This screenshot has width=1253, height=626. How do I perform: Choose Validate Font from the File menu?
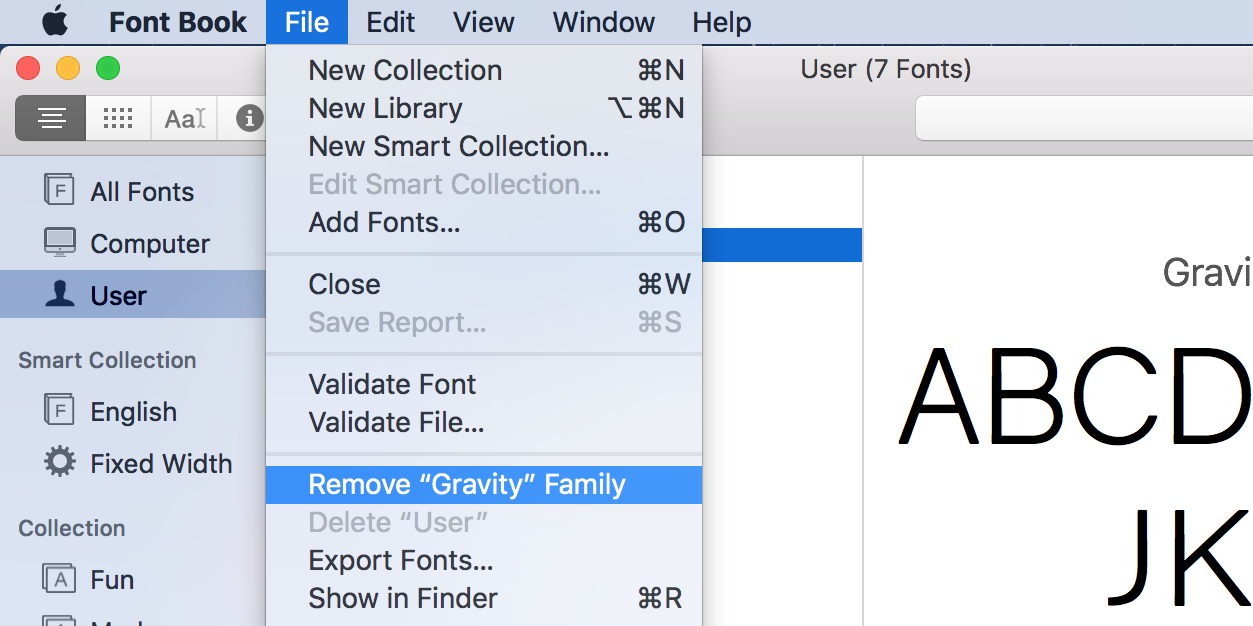(392, 384)
